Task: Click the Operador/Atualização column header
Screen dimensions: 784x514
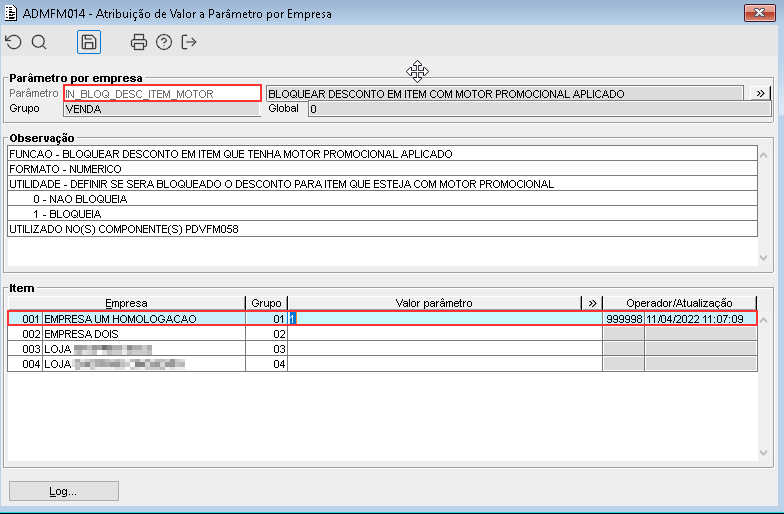Action: [680, 303]
